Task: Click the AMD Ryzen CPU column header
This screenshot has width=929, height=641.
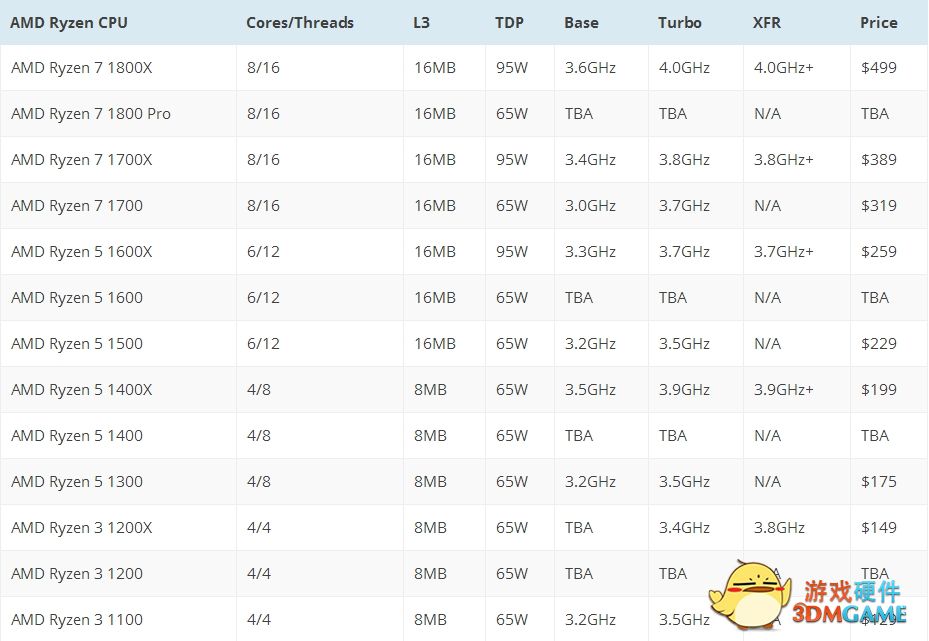Action: 69,22
